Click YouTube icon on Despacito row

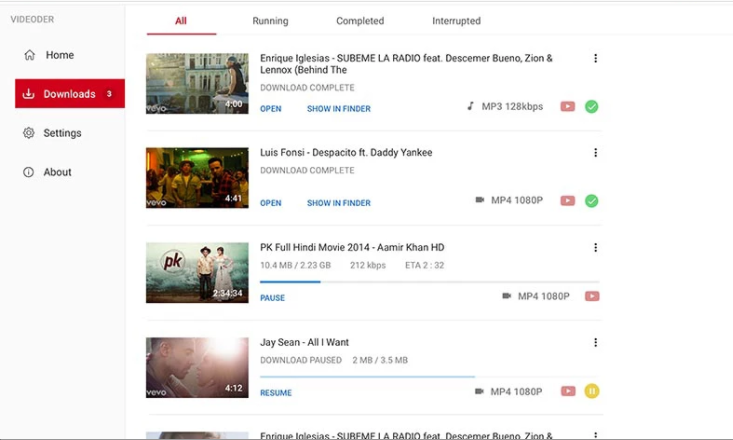568,201
